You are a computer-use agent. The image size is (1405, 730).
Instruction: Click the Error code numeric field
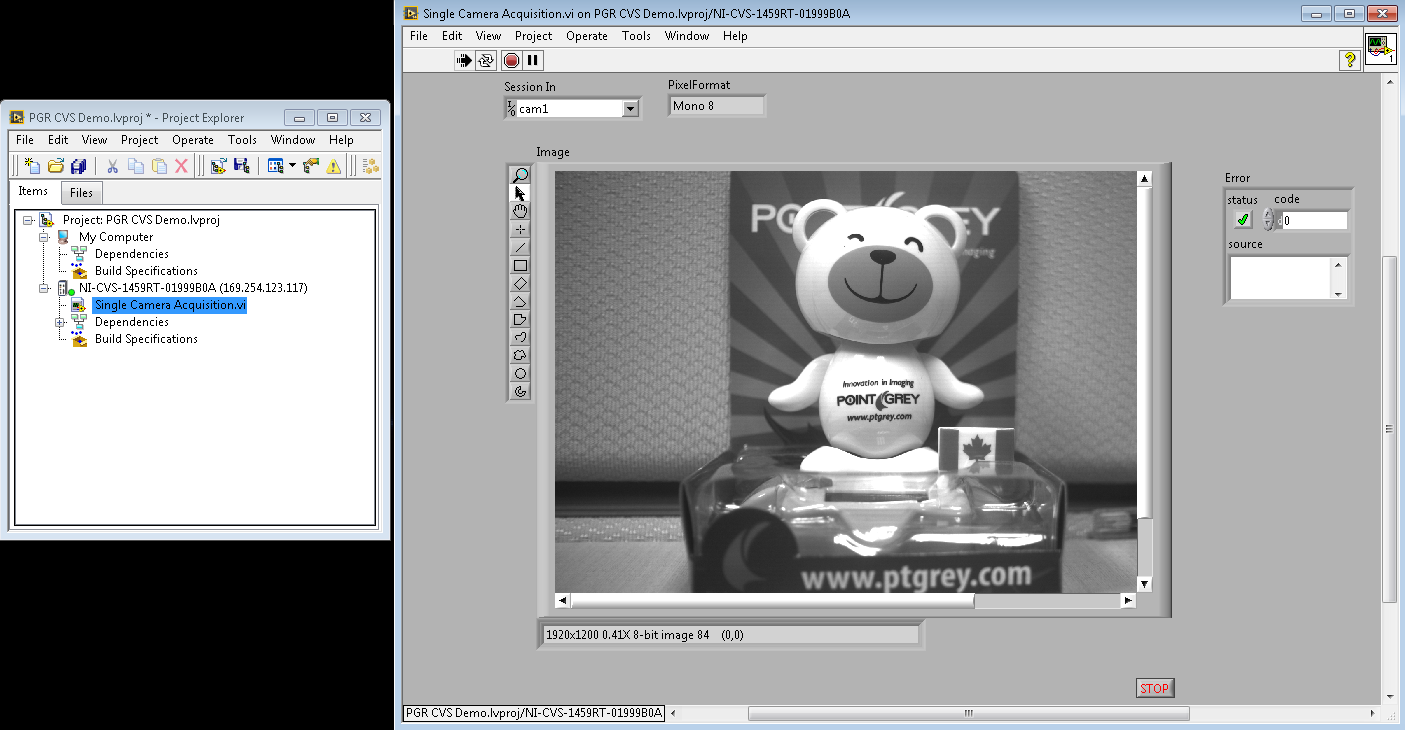tap(1314, 221)
